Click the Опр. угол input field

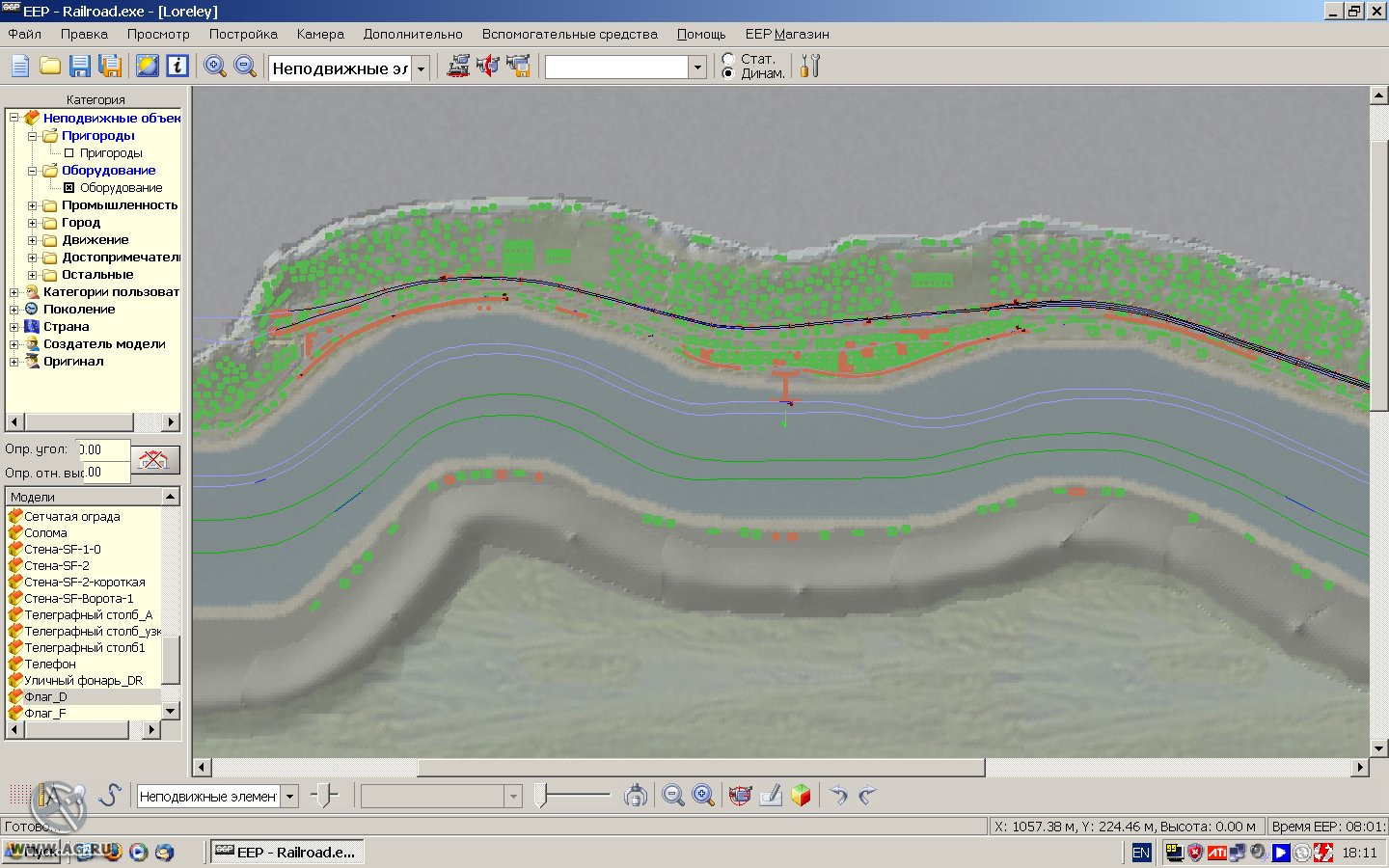pos(103,449)
